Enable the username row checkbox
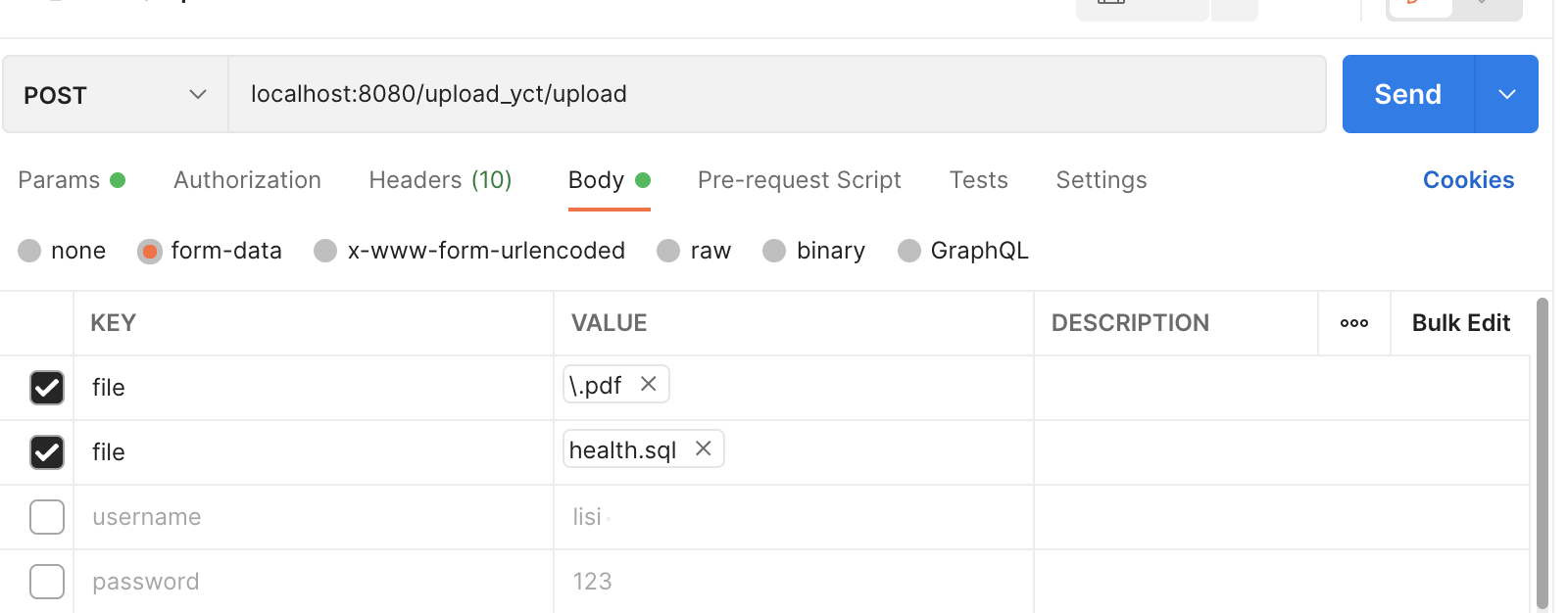Image resolution: width=1568 pixels, height=613 pixels. click(47, 517)
